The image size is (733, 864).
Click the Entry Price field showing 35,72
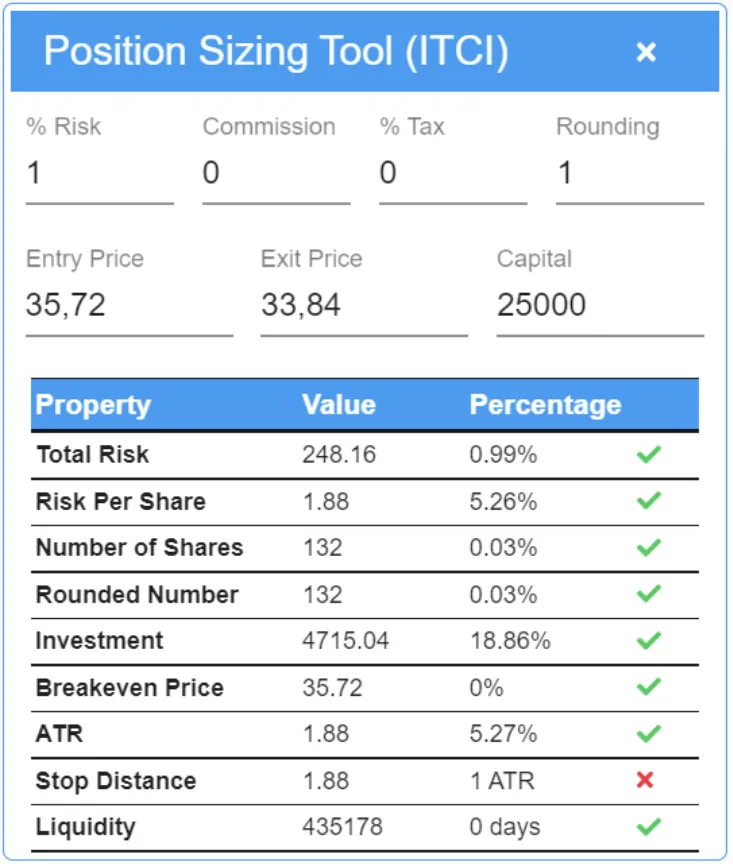129,306
